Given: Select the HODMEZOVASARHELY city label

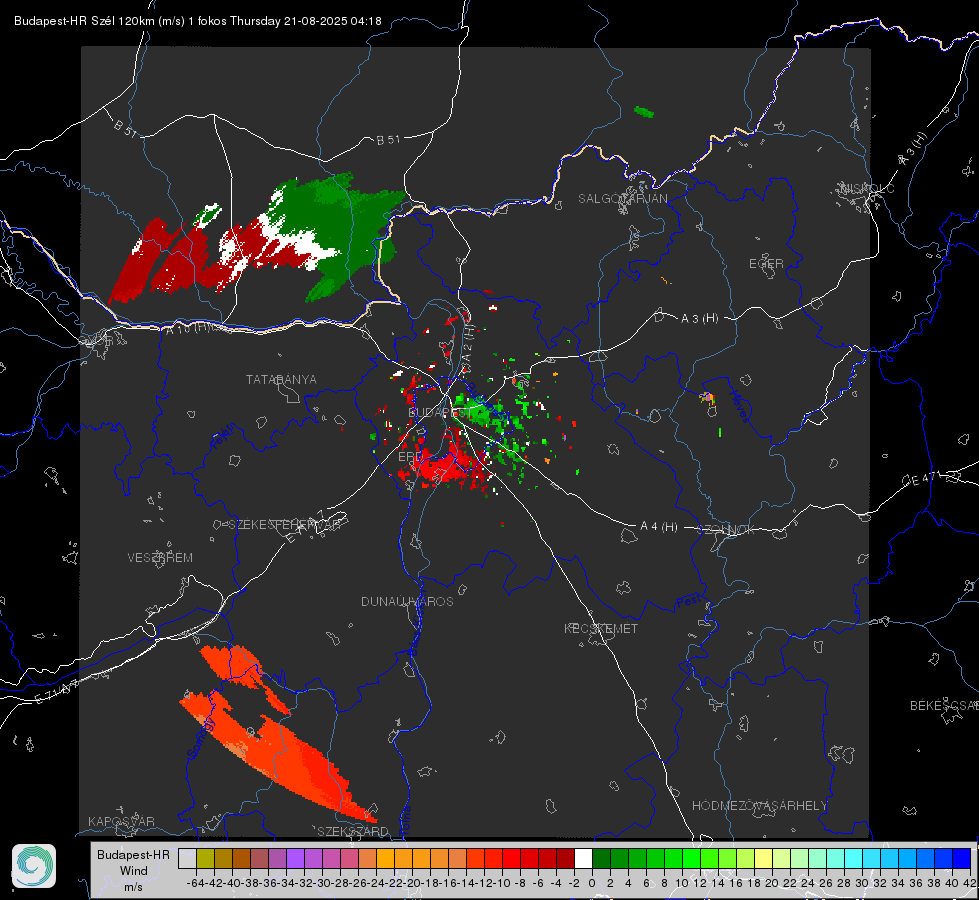Looking at the screenshot, I should pyautogui.click(x=759, y=806).
